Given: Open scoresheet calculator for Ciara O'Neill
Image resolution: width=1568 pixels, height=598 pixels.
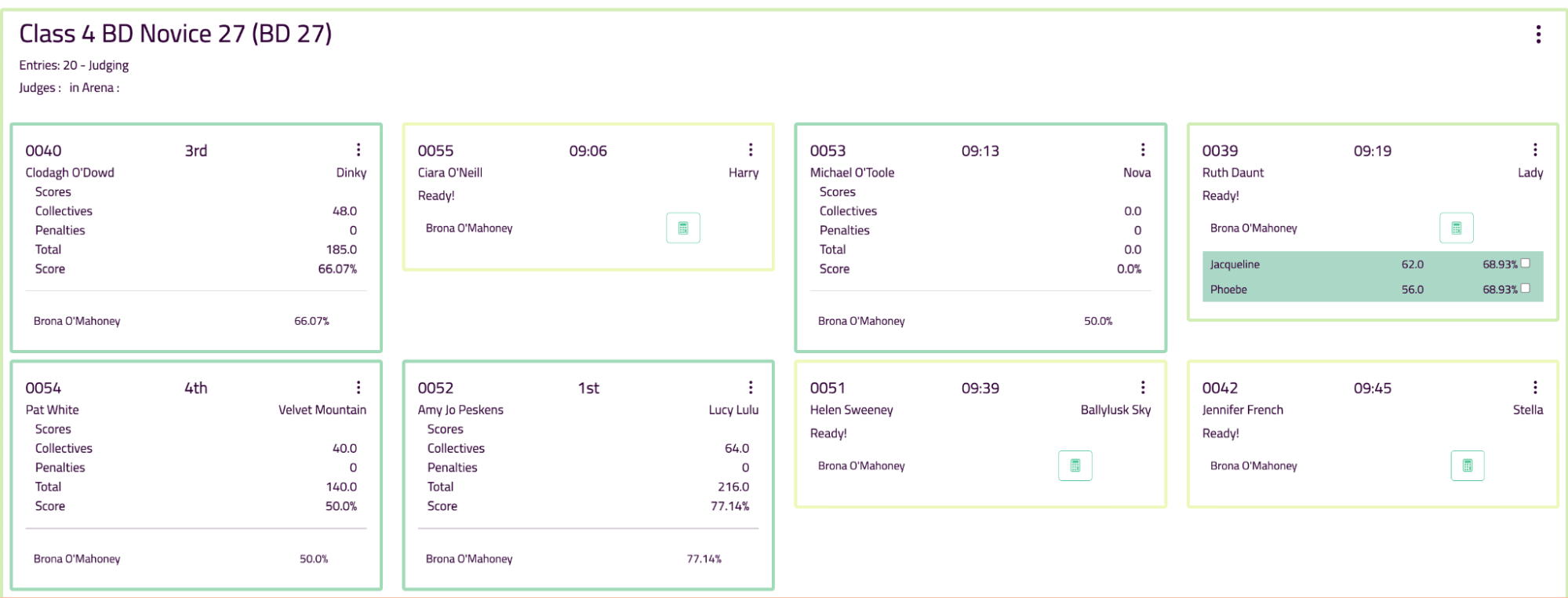Looking at the screenshot, I should (682, 228).
